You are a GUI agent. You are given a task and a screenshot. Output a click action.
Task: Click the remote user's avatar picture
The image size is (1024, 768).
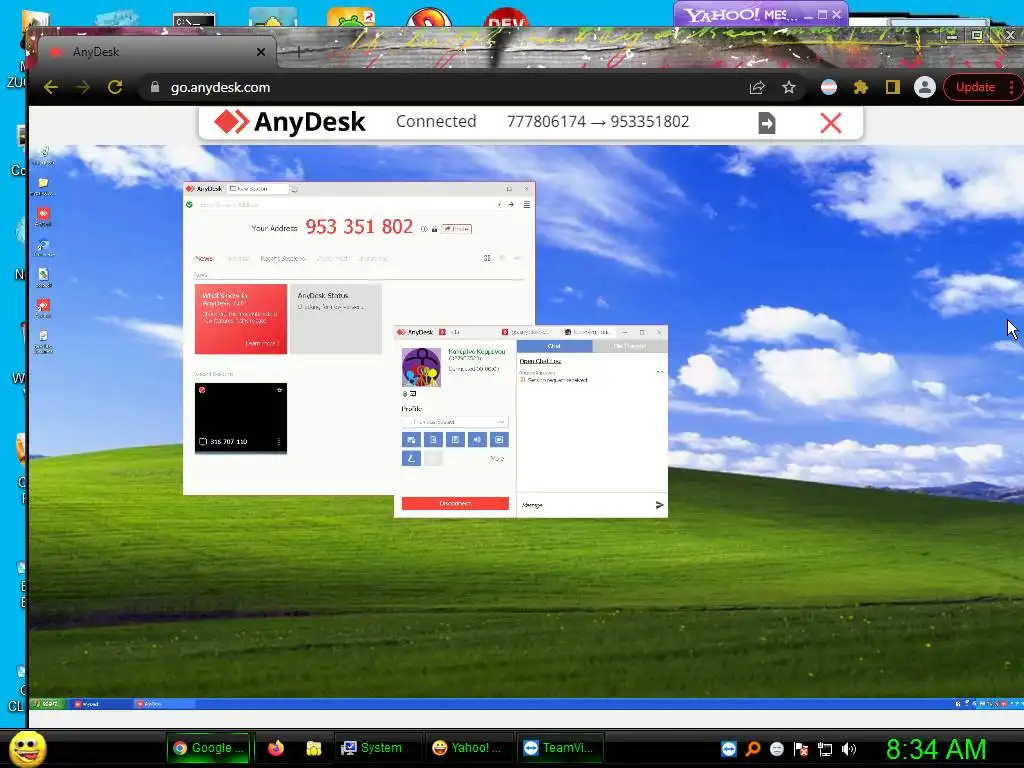pos(421,367)
